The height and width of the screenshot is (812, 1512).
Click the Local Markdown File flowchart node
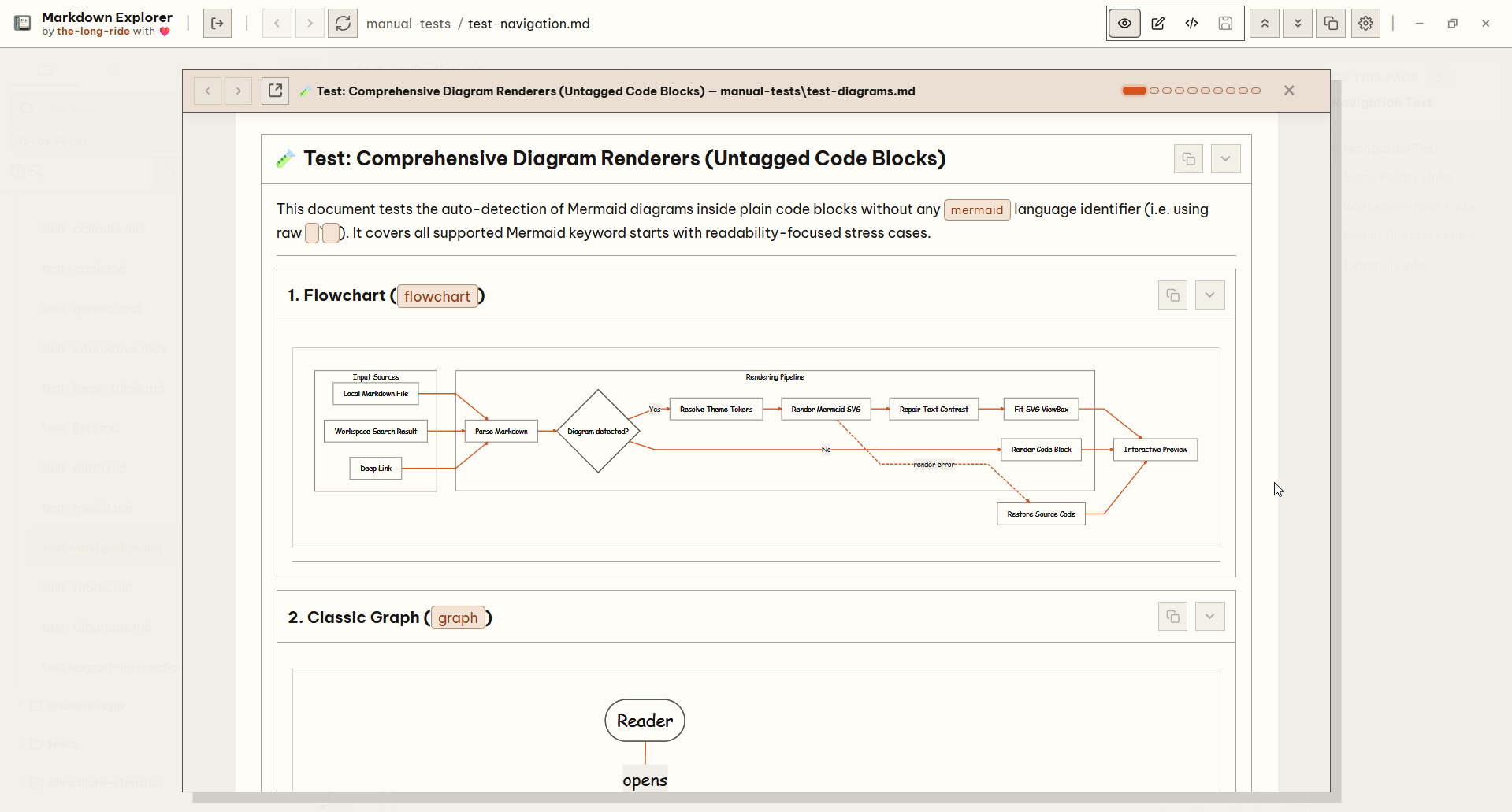tap(376, 394)
